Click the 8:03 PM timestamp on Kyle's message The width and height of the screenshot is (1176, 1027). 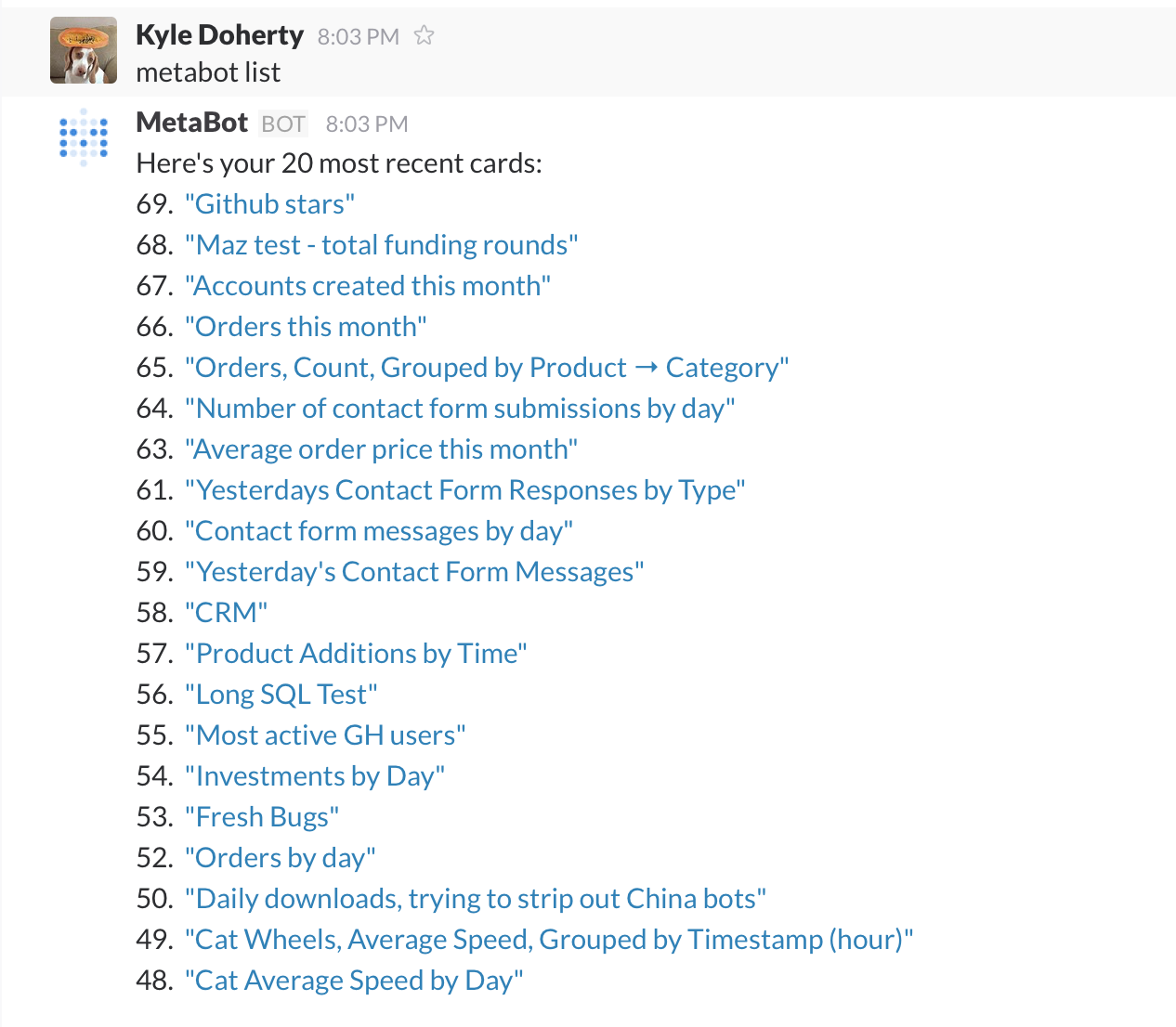(x=358, y=36)
